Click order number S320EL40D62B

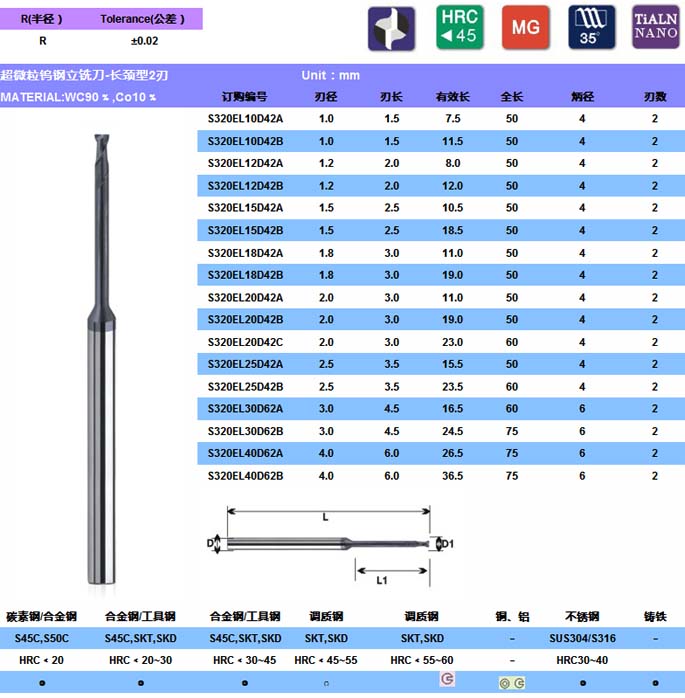[245, 476]
